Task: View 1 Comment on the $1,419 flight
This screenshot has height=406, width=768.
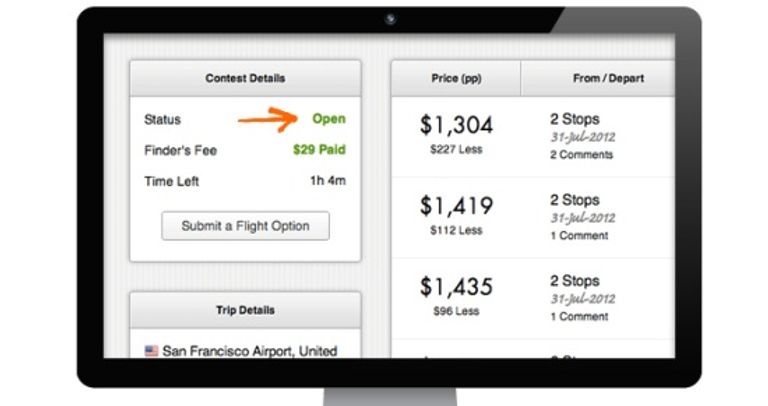Action: pyautogui.click(x=579, y=236)
